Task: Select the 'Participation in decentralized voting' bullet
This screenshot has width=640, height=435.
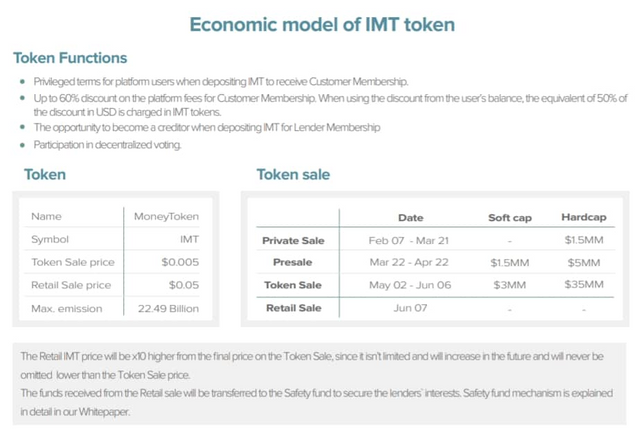Action: coord(108,145)
